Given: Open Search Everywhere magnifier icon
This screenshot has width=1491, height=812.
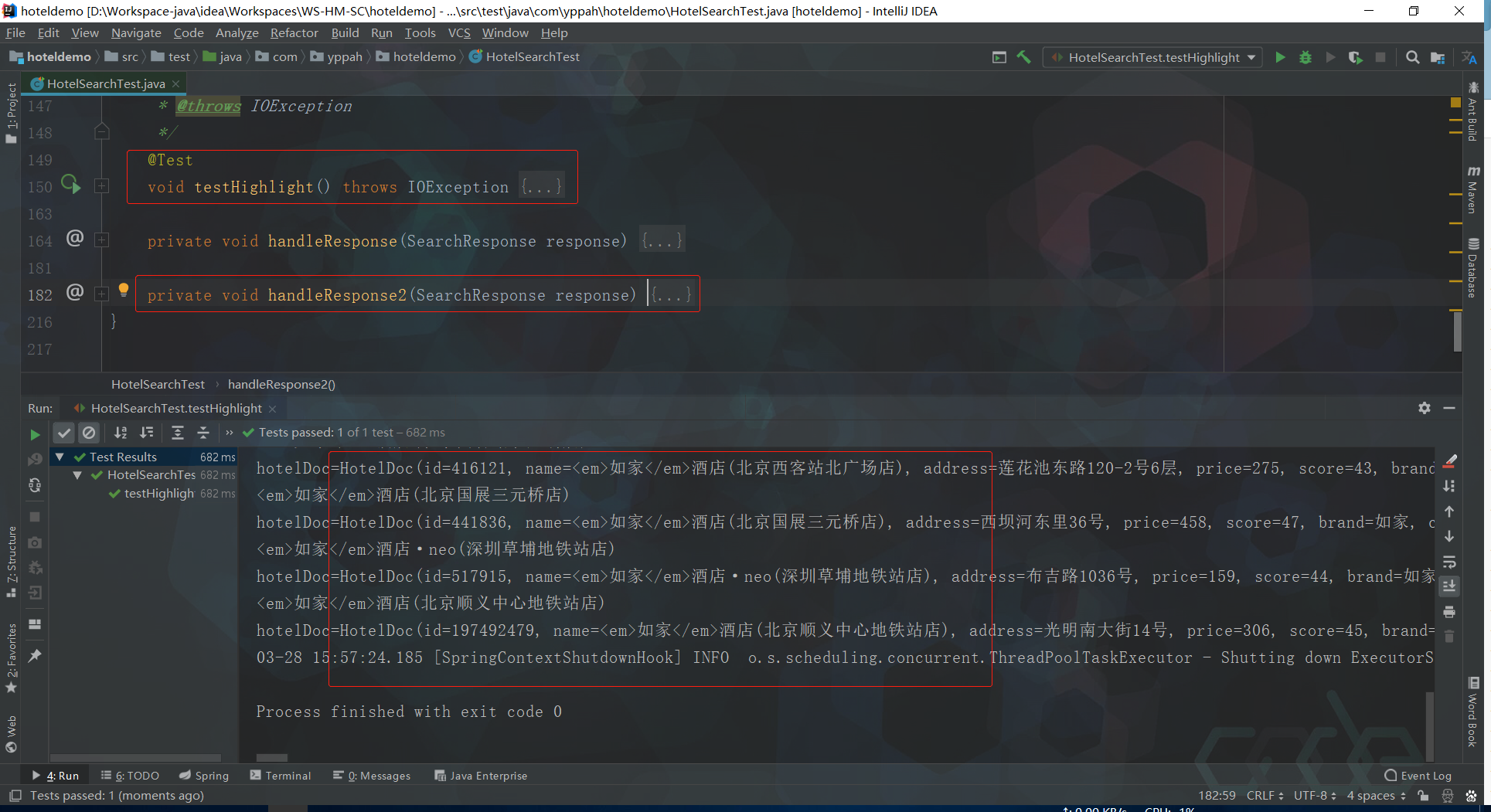Looking at the screenshot, I should pos(1412,57).
